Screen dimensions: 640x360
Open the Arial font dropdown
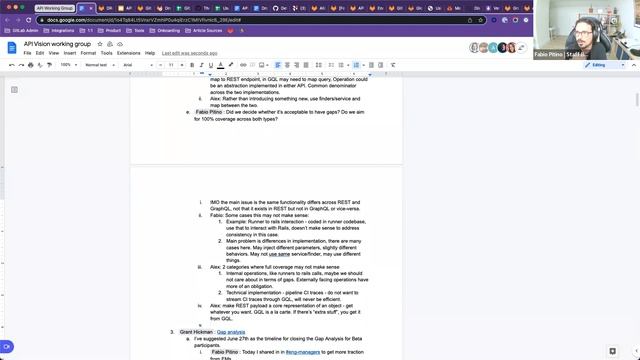pyautogui.click(x=138, y=65)
